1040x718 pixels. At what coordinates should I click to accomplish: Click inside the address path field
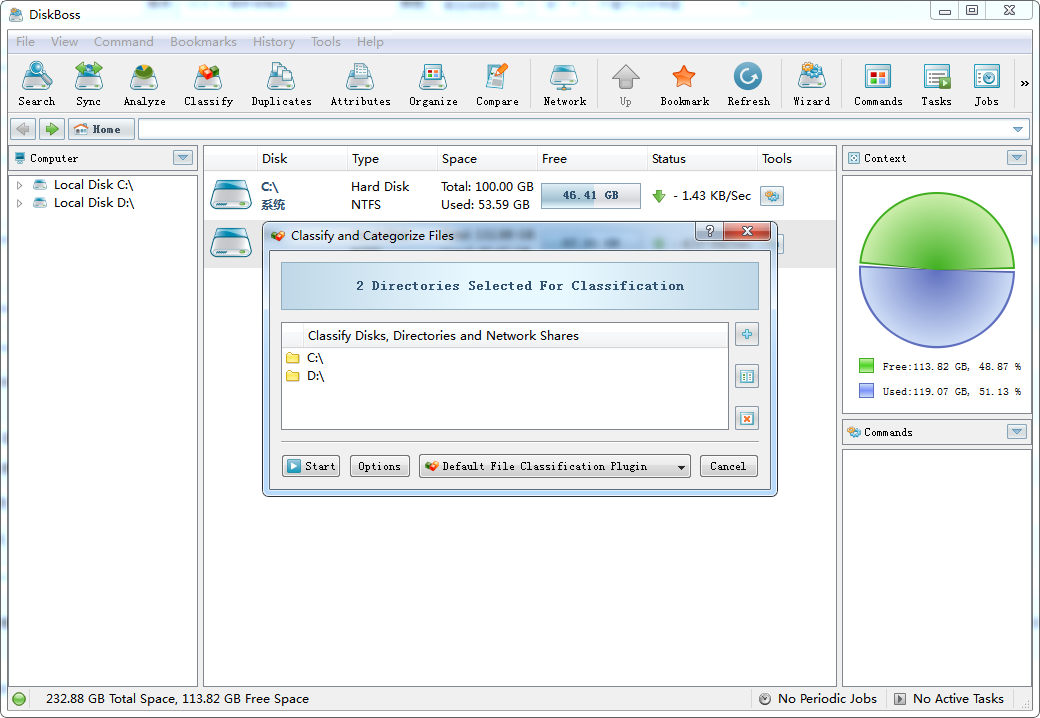[574, 129]
